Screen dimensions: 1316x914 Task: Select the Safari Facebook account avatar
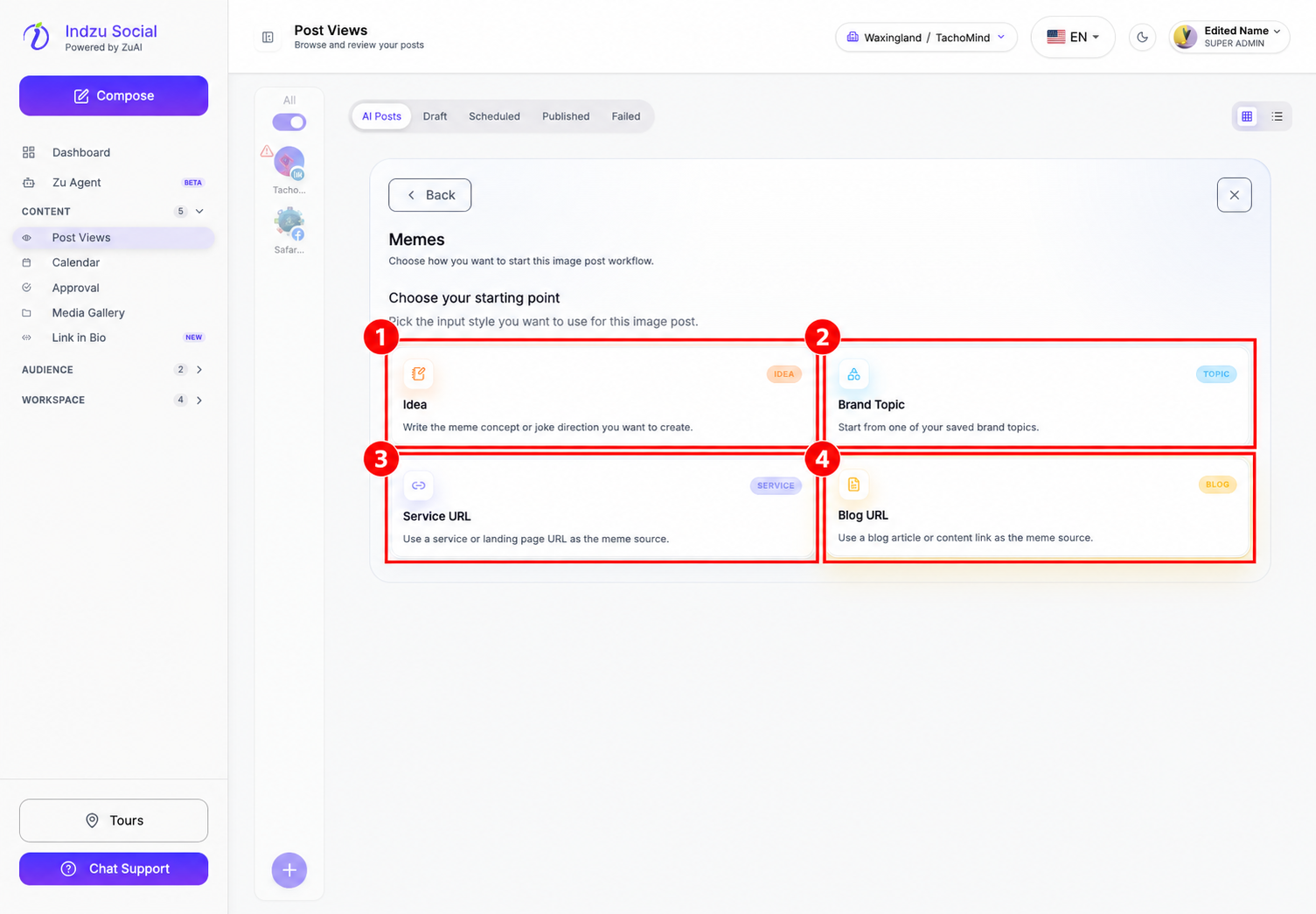(x=289, y=224)
